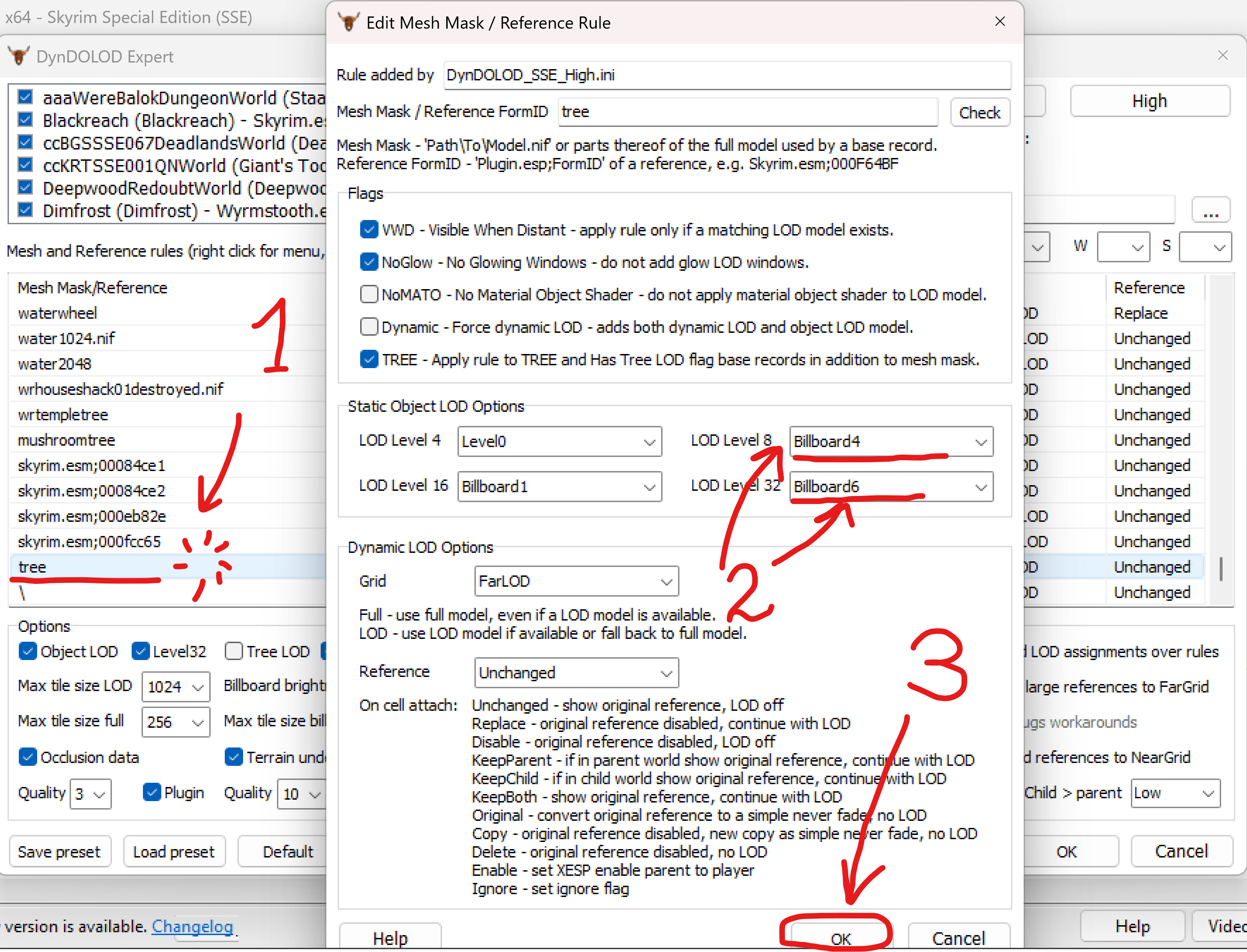Click the DynDOLOD cow icon in dialog title

[348, 22]
